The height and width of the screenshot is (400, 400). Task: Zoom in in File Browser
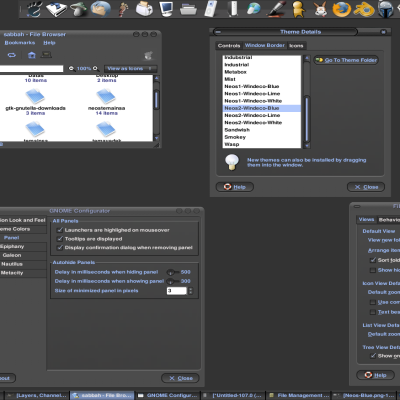pyautogui.click(x=95, y=68)
